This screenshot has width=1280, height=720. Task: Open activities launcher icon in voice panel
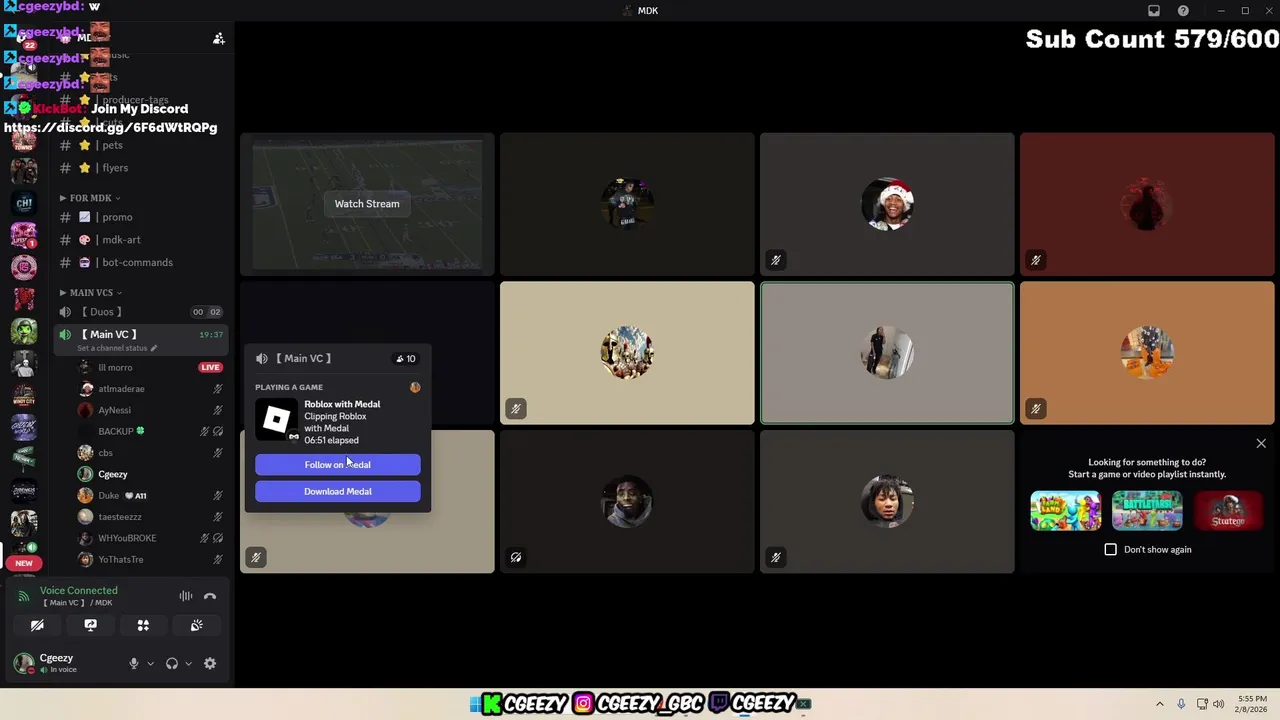pyautogui.click(x=143, y=625)
